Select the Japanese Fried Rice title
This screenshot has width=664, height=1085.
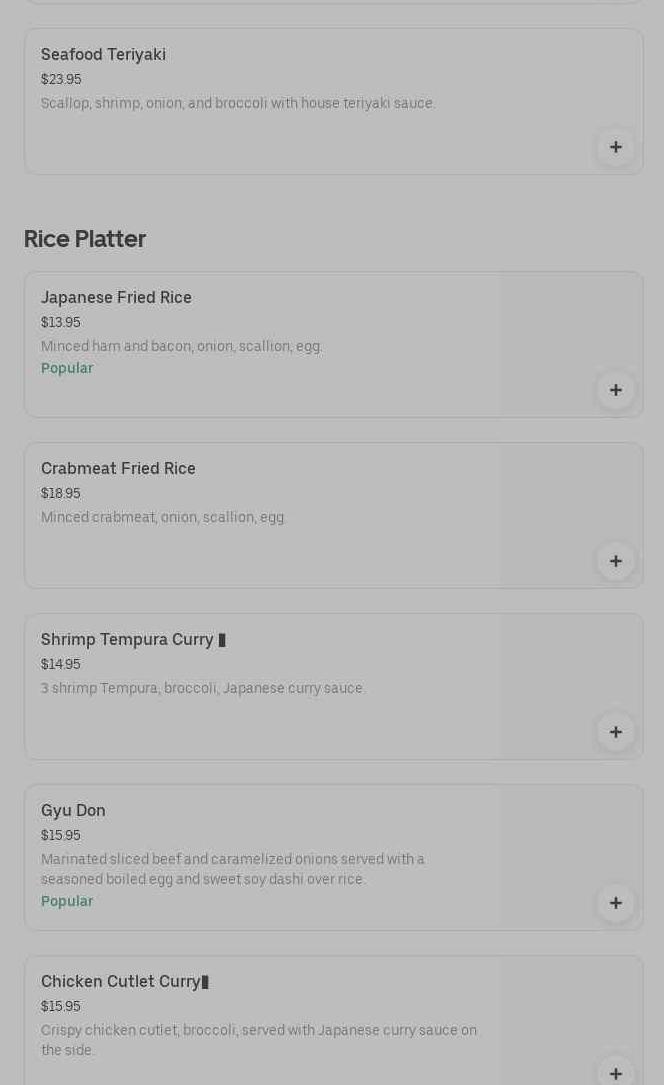116,298
